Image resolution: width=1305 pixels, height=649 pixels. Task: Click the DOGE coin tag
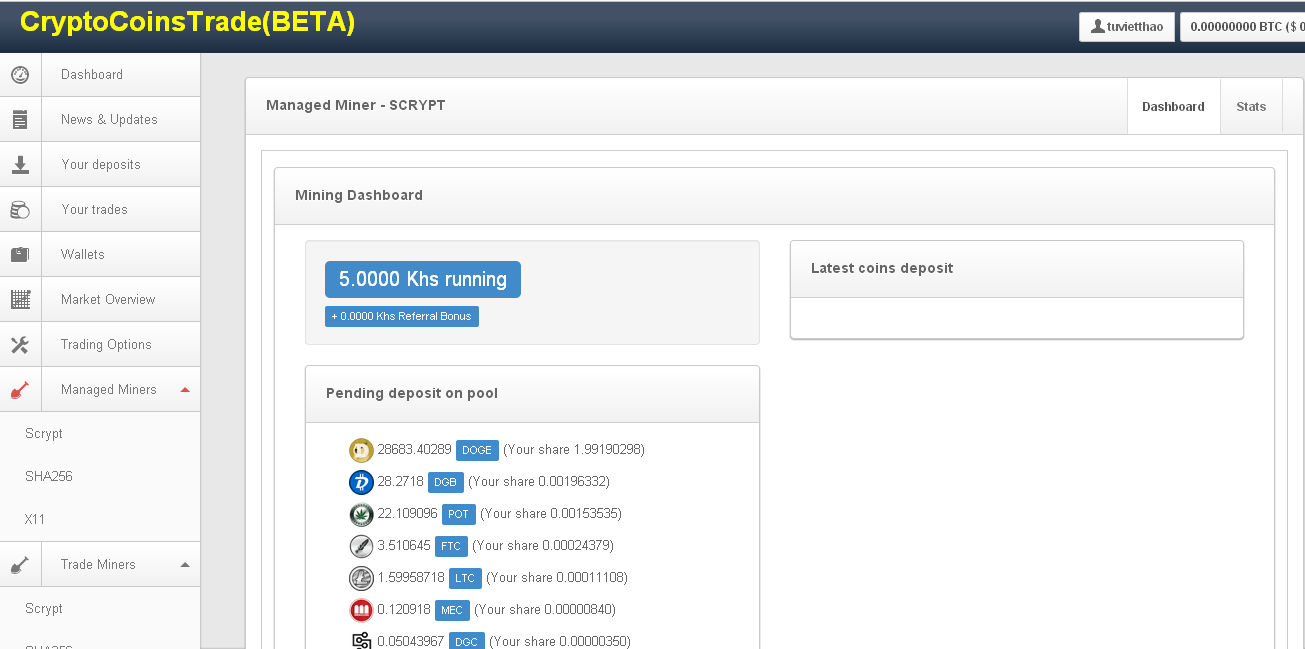(x=477, y=450)
